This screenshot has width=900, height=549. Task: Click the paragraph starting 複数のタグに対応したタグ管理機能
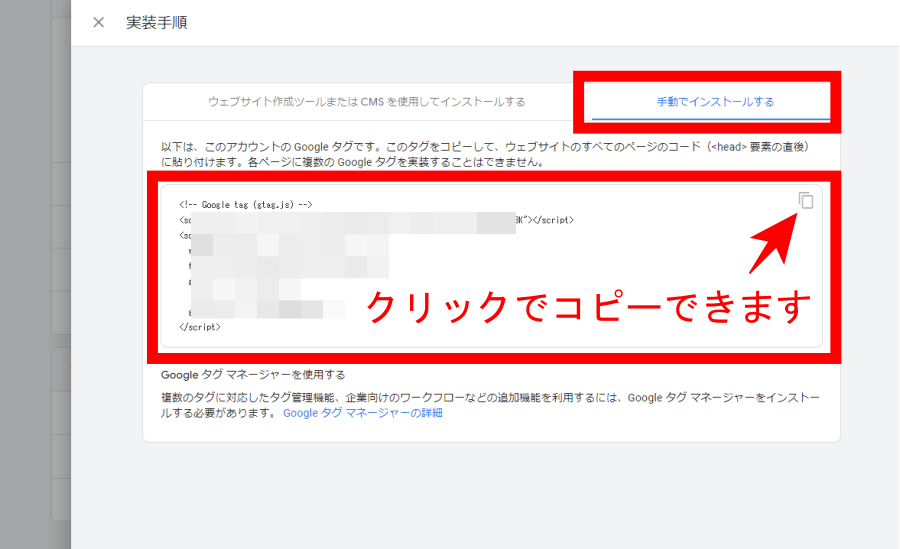pyautogui.click(x=490, y=405)
